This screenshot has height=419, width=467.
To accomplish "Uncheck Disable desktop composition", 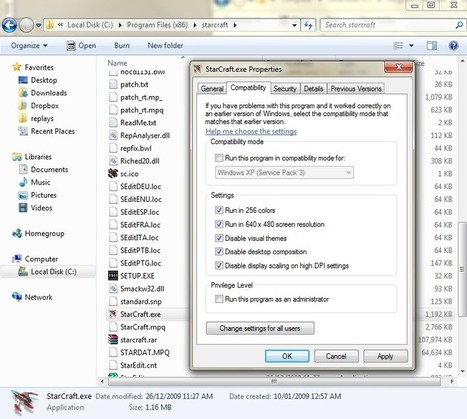I will (x=219, y=252).
